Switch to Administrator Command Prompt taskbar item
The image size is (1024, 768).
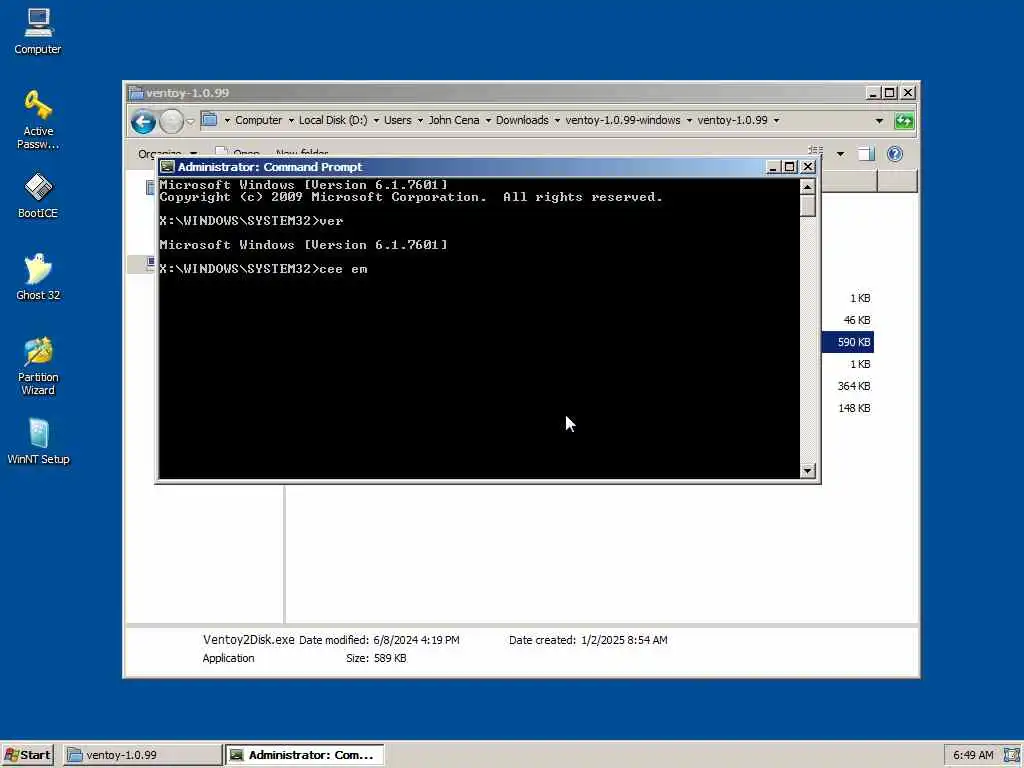click(305, 755)
